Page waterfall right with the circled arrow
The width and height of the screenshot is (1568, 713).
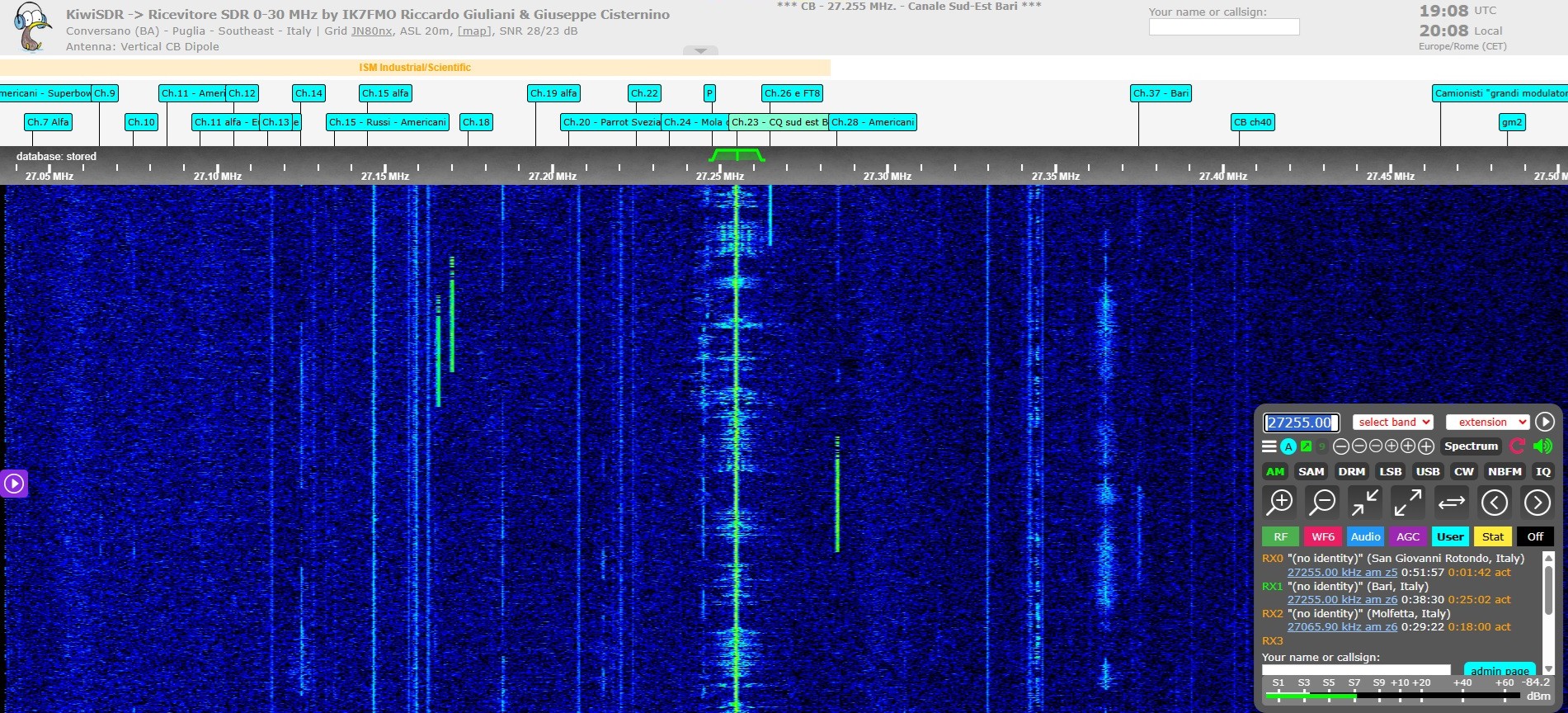[1537, 502]
